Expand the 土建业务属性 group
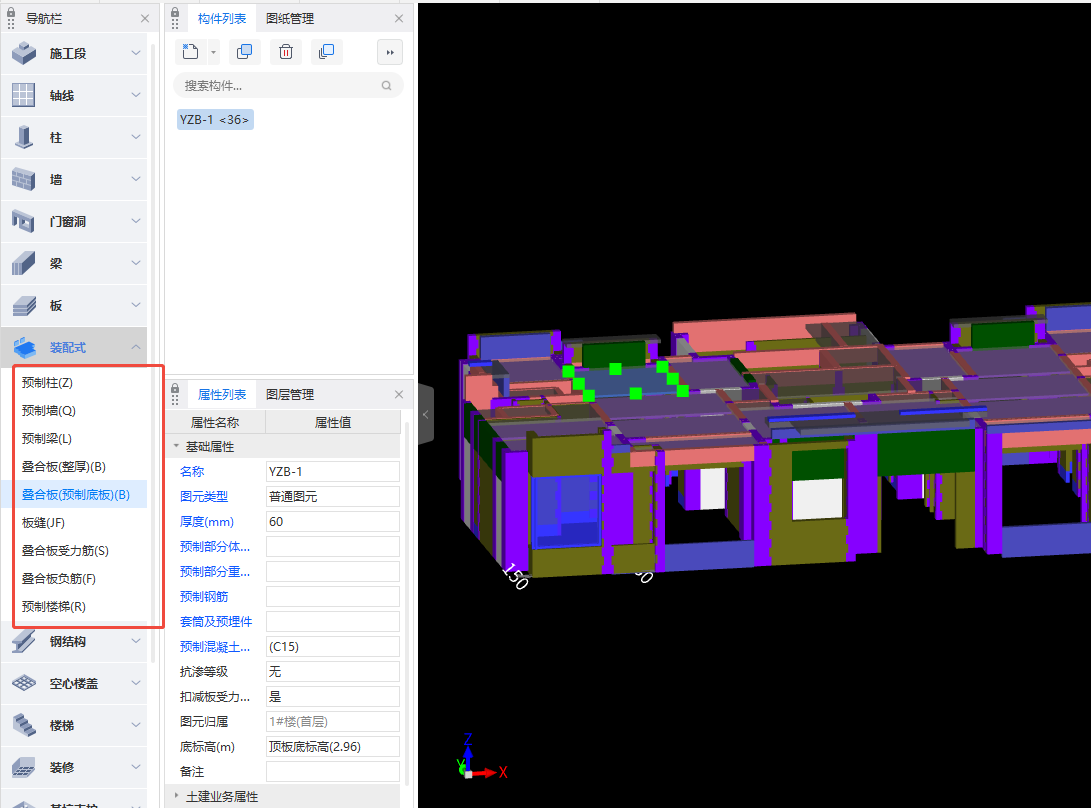This screenshot has height=808, width=1091. [x=177, y=797]
